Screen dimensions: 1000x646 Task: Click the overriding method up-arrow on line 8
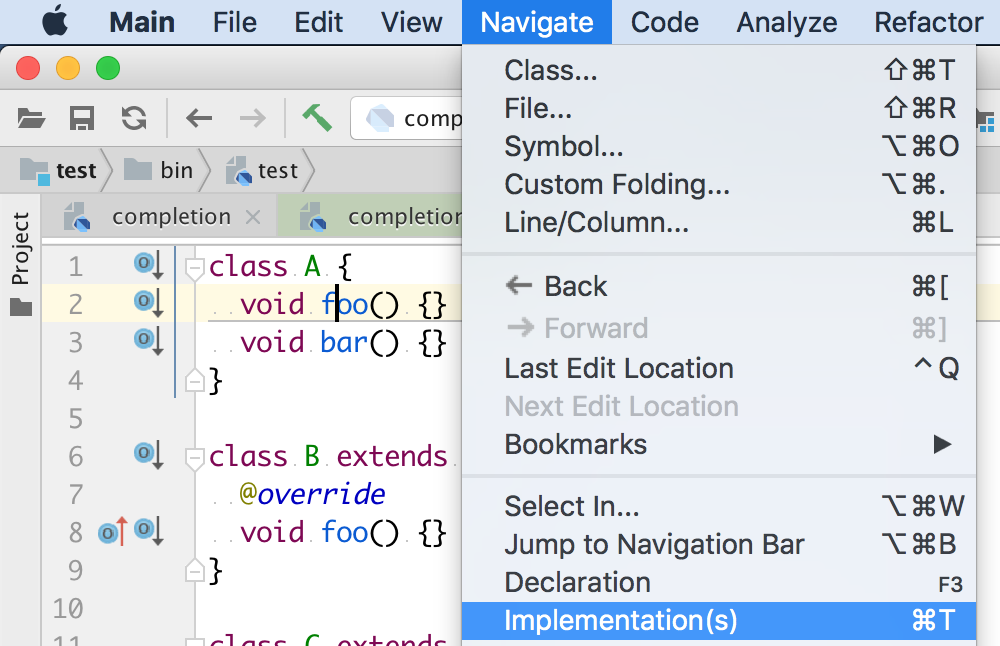(x=113, y=531)
